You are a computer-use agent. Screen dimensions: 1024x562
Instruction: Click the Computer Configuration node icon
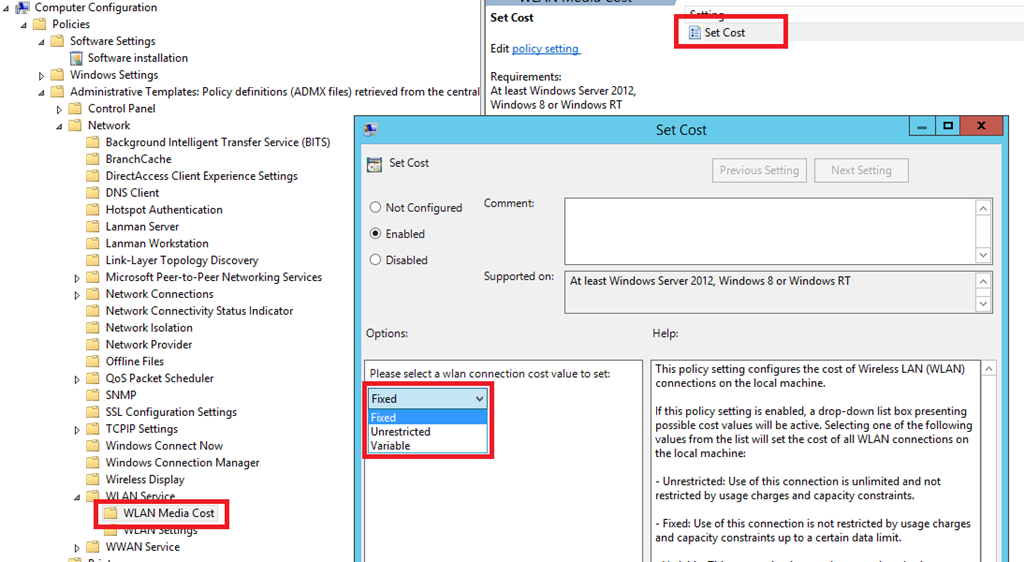point(22,8)
